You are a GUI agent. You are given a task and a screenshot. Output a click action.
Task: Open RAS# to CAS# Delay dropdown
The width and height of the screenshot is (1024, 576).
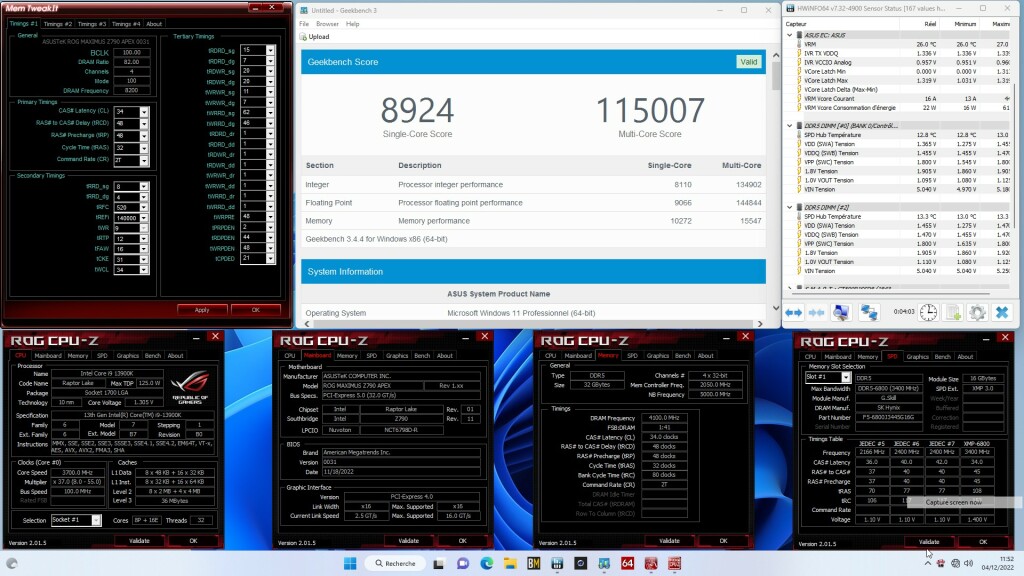(x=144, y=123)
